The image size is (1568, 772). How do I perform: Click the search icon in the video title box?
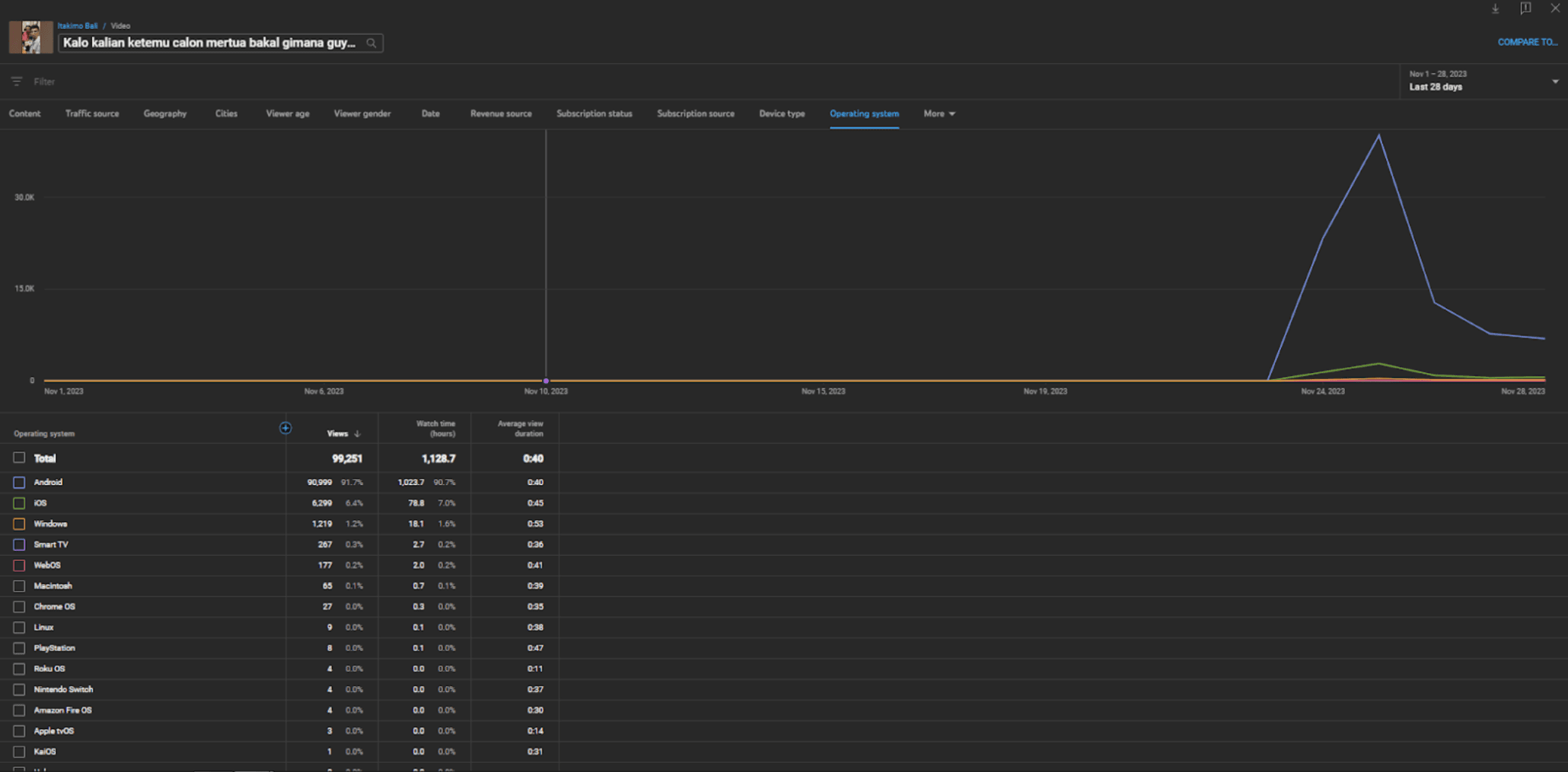(x=371, y=43)
